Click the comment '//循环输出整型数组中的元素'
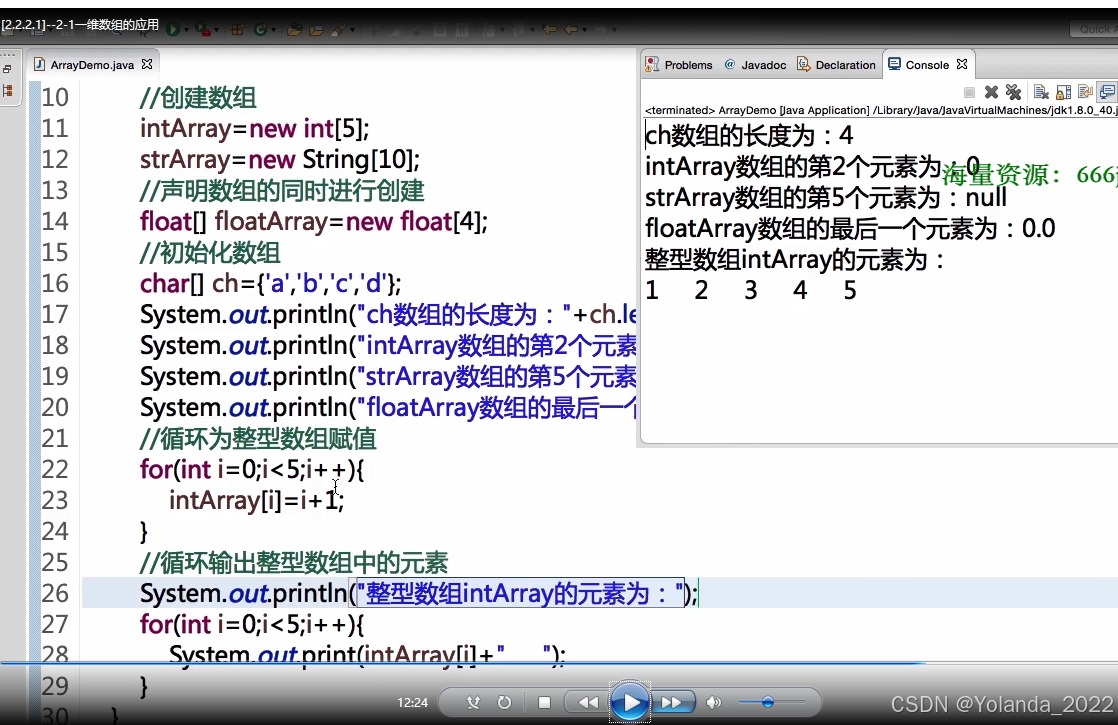This screenshot has height=725, width=1118. click(x=294, y=563)
